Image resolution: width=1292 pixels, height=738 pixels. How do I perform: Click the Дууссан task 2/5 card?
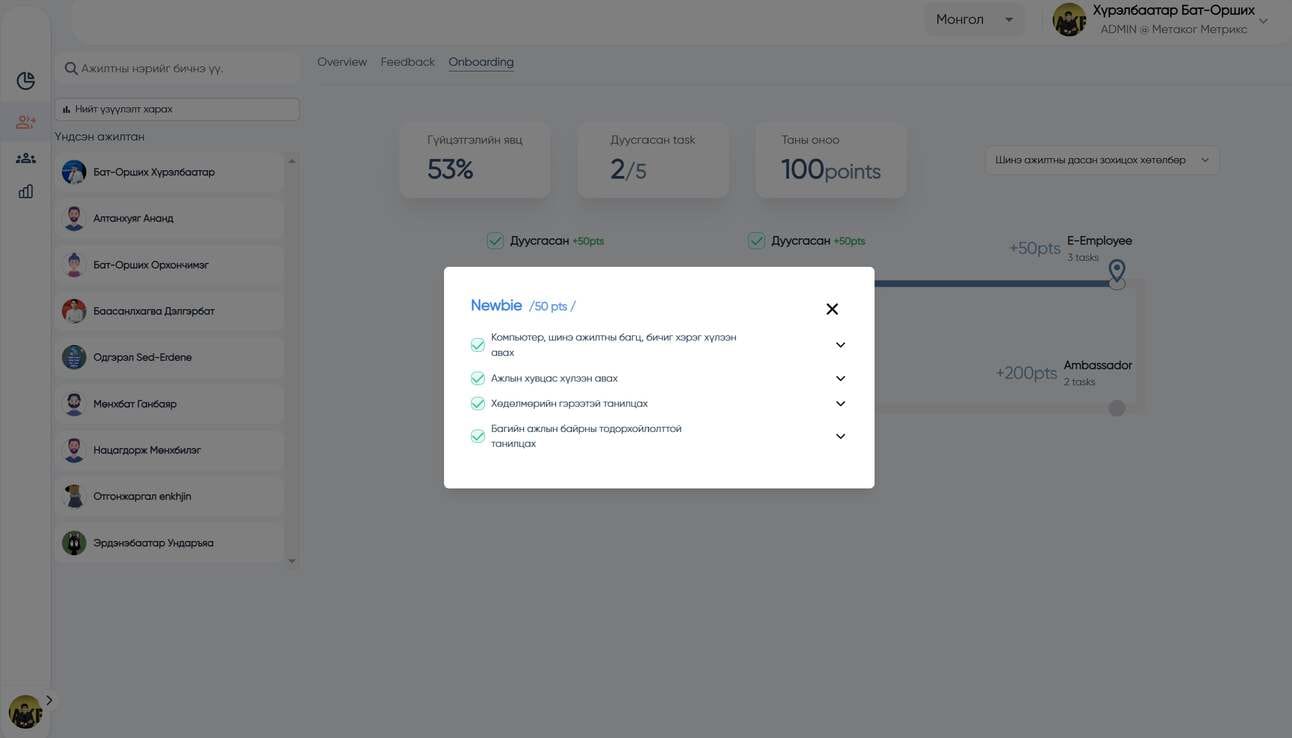pos(653,160)
